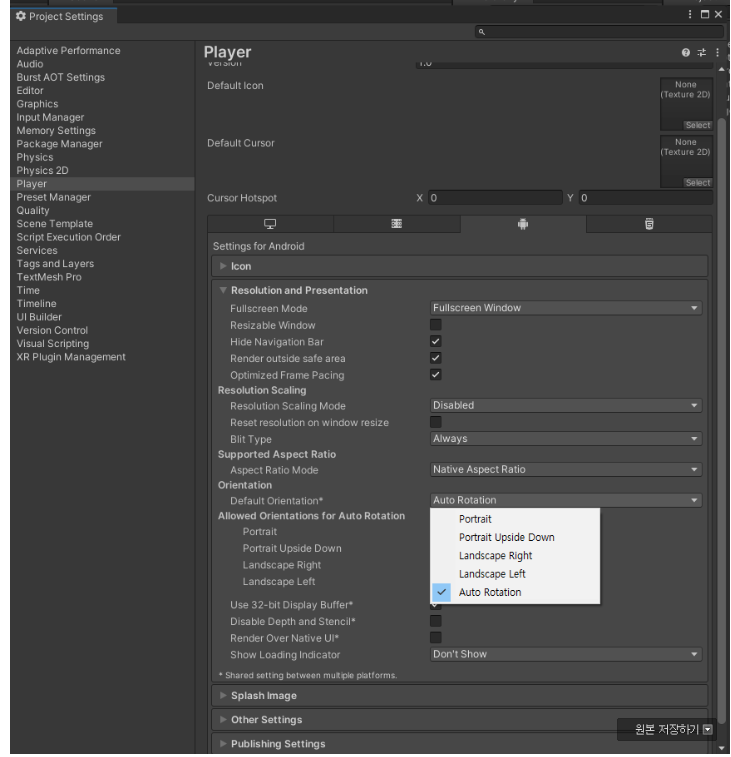Choose Landscape Left in dropdown list

[515, 575]
